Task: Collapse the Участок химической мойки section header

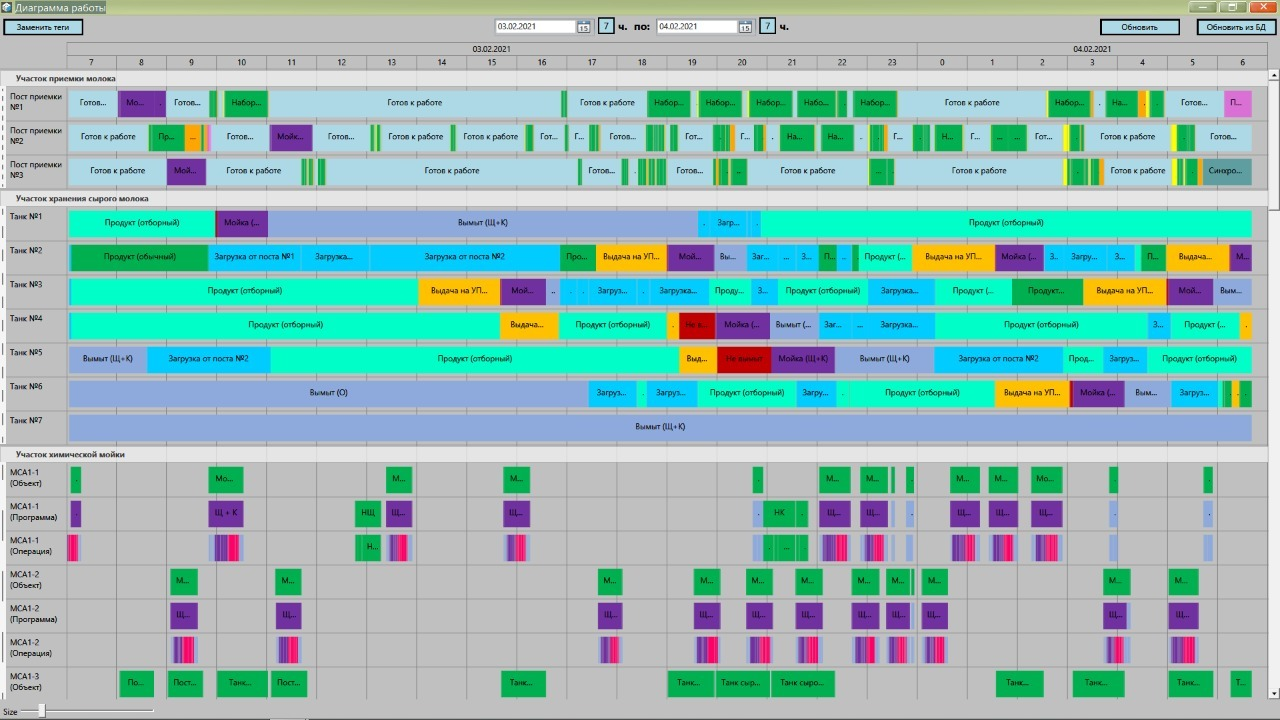Action: (x=70, y=454)
